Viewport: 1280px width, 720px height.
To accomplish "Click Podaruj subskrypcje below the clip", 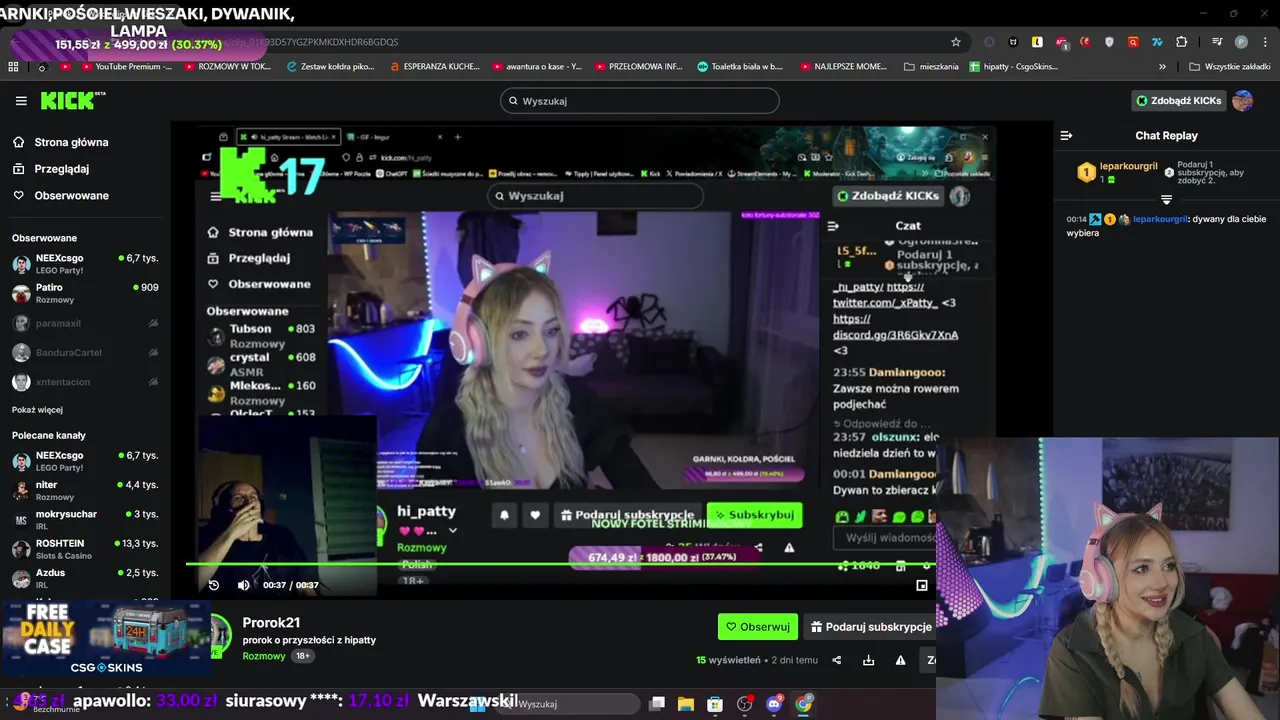I will tap(870, 627).
